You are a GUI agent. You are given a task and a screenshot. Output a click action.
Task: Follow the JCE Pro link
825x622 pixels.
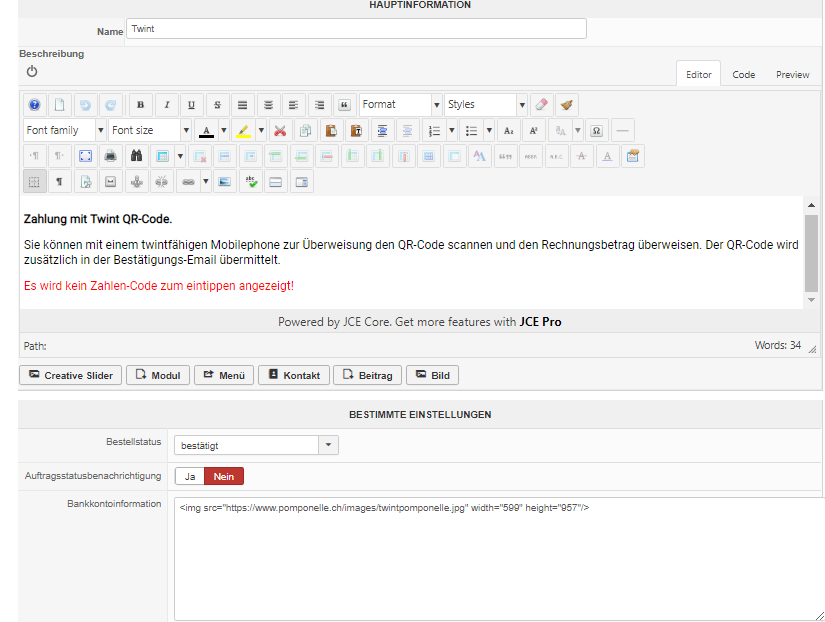(540, 322)
